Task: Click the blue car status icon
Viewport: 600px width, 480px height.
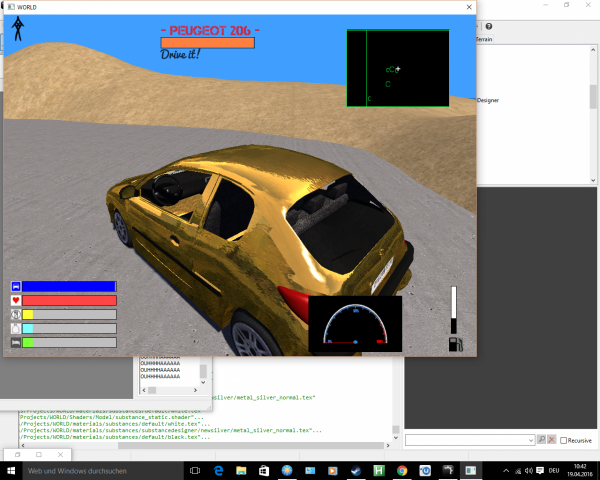Action: (16, 286)
